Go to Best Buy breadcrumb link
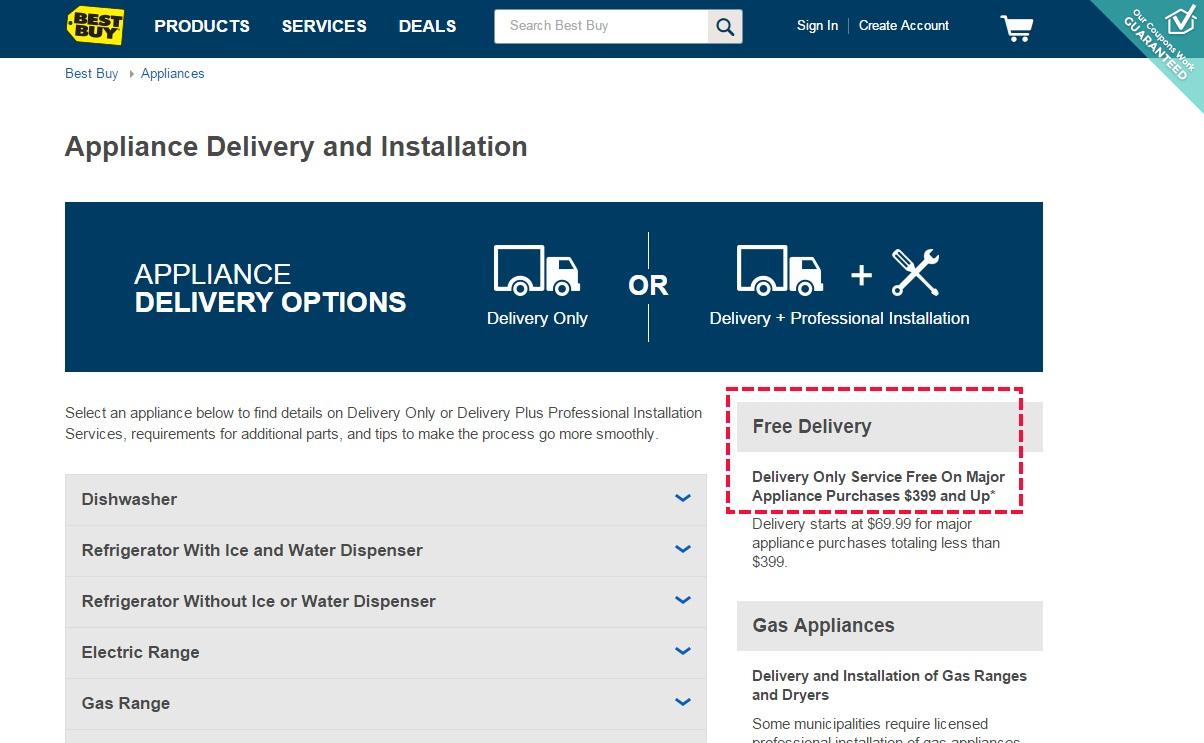The image size is (1204, 743). click(91, 73)
